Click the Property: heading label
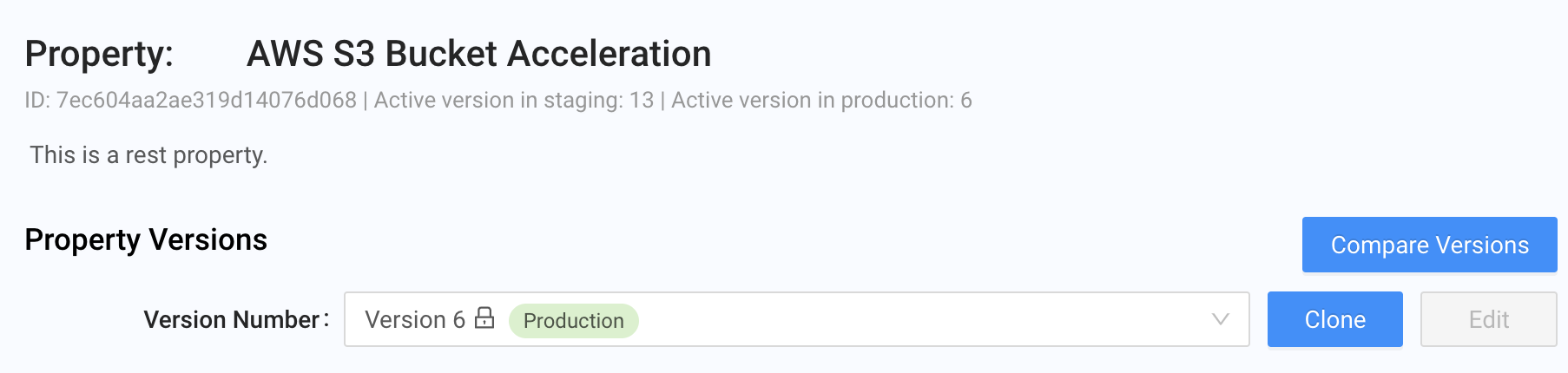 (99, 54)
